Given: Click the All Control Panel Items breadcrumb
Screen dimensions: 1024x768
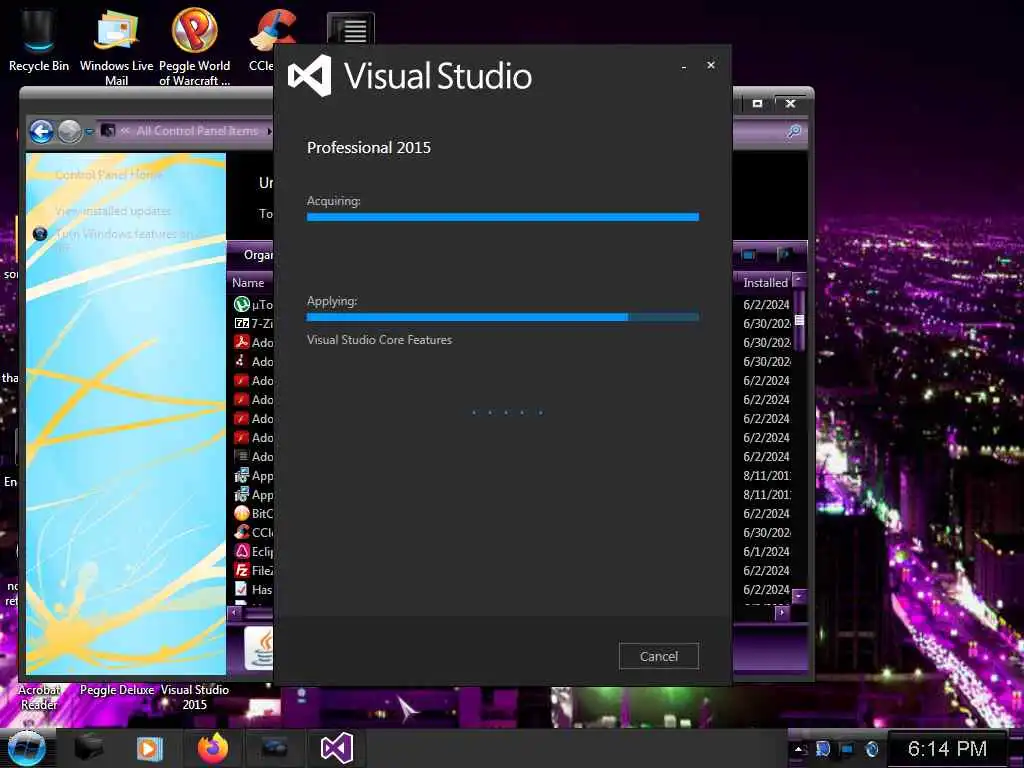Looking at the screenshot, I should (197, 131).
